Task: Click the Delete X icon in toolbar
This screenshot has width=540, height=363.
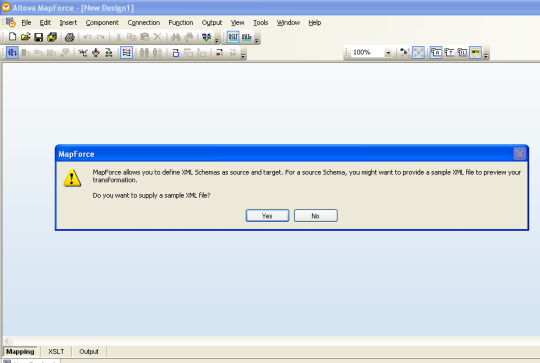Action: pos(157,37)
